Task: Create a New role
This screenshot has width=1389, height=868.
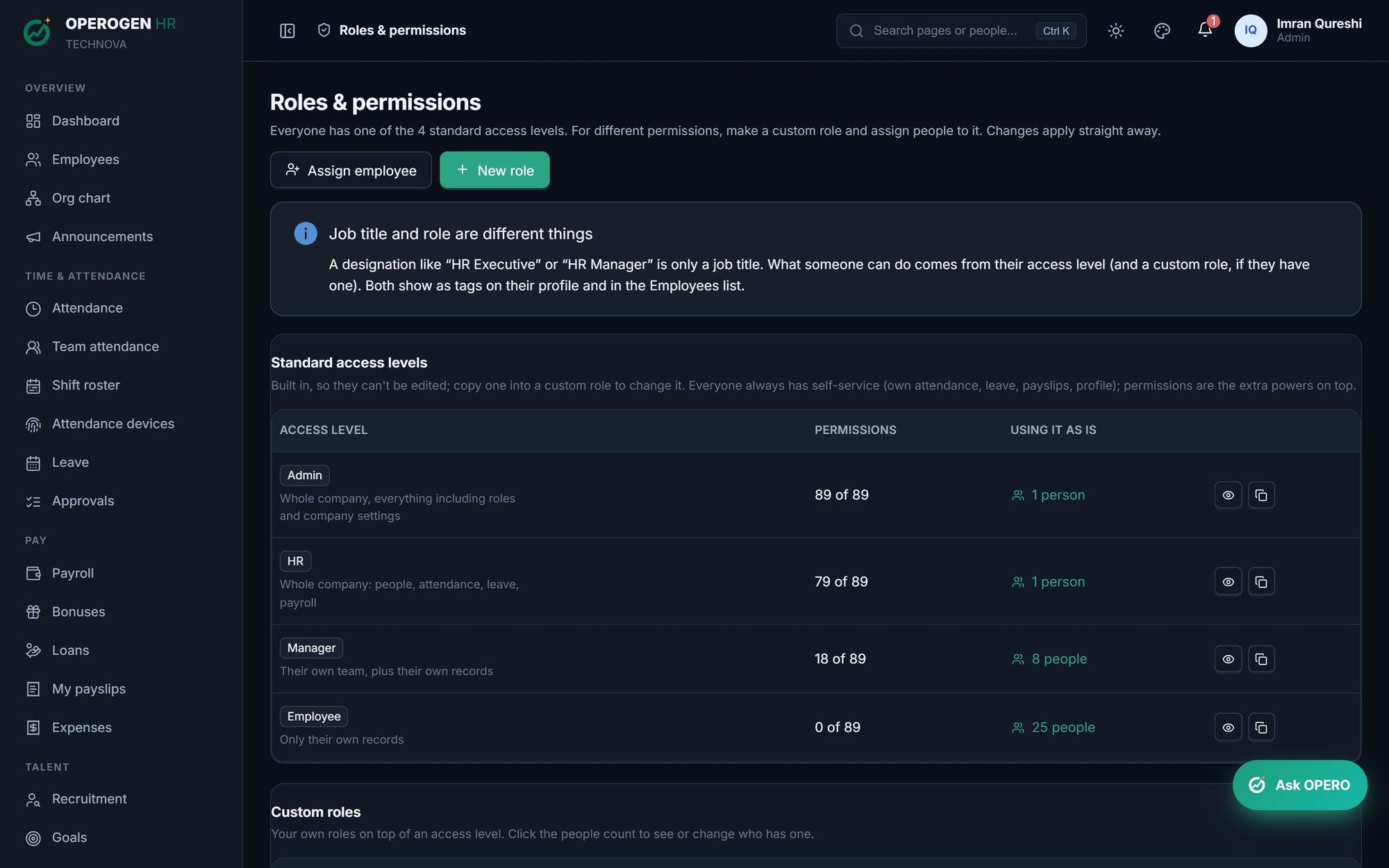Action: (x=494, y=170)
